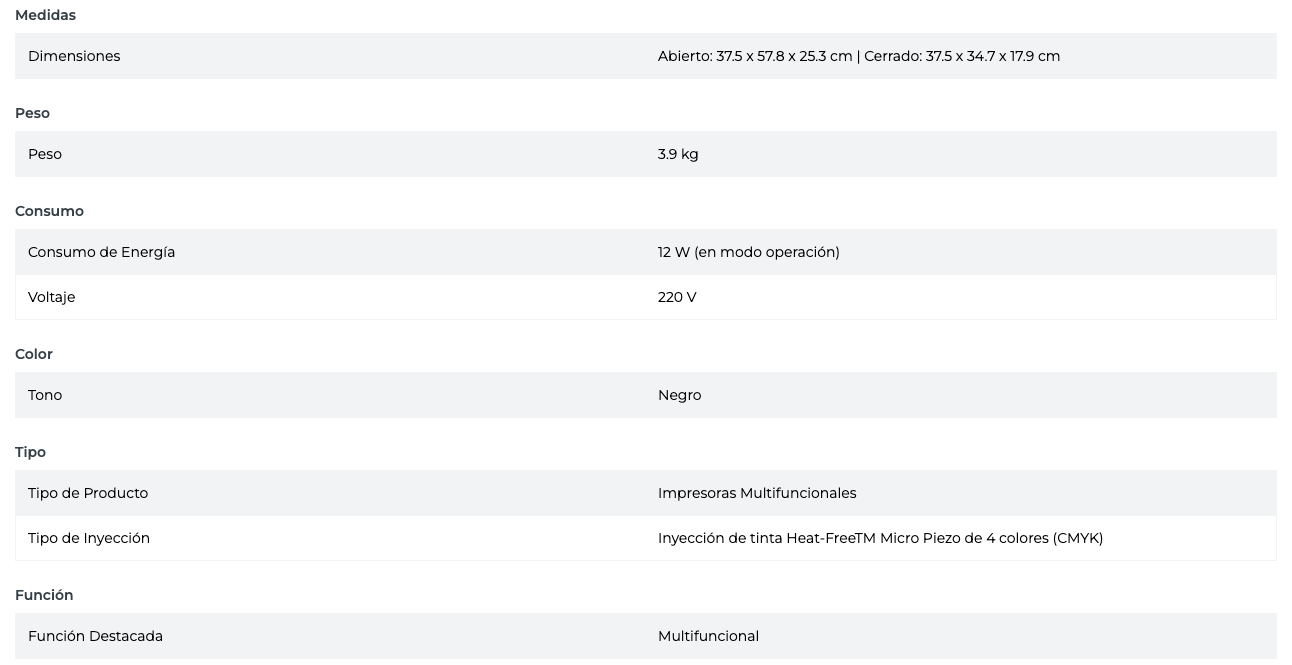Select the Consumo section heading
This screenshot has height=665, width=1292.
click(x=49, y=211)
